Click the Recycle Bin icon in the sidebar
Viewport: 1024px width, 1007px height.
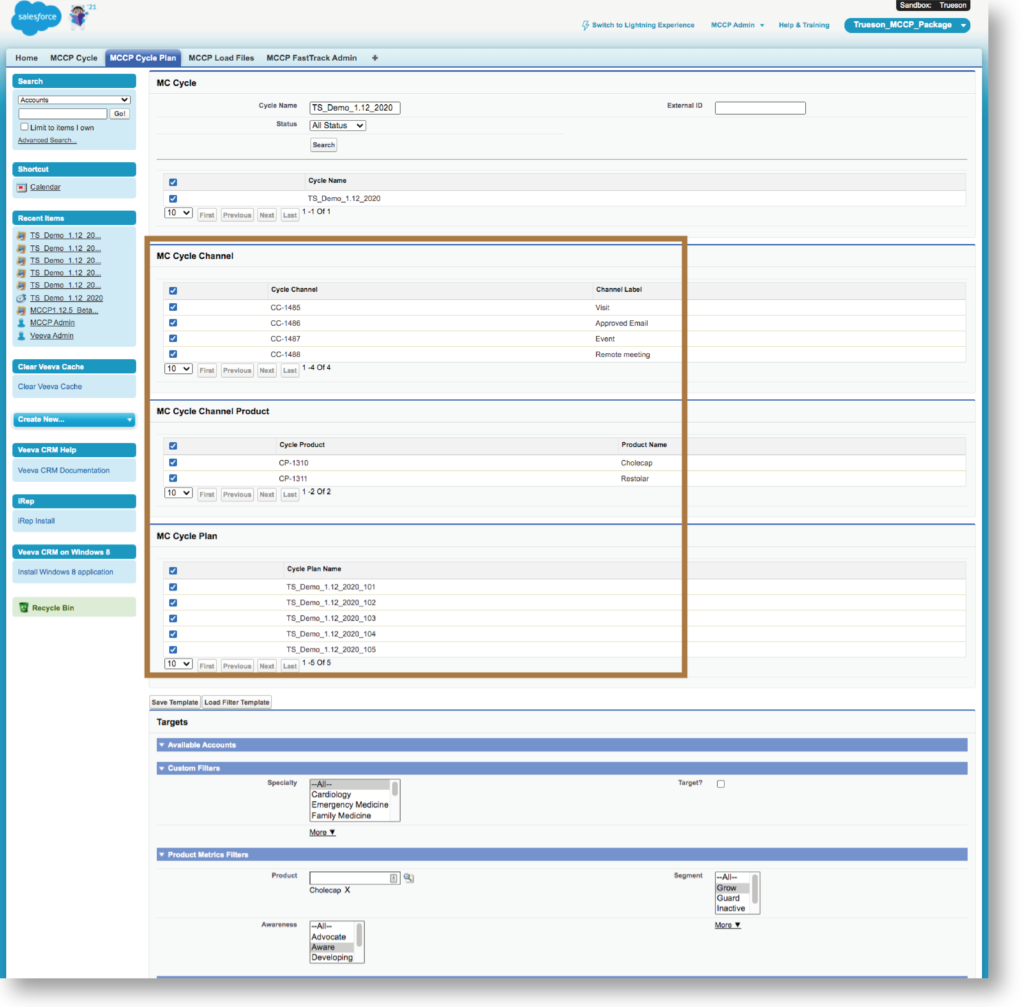click(24, 608)
